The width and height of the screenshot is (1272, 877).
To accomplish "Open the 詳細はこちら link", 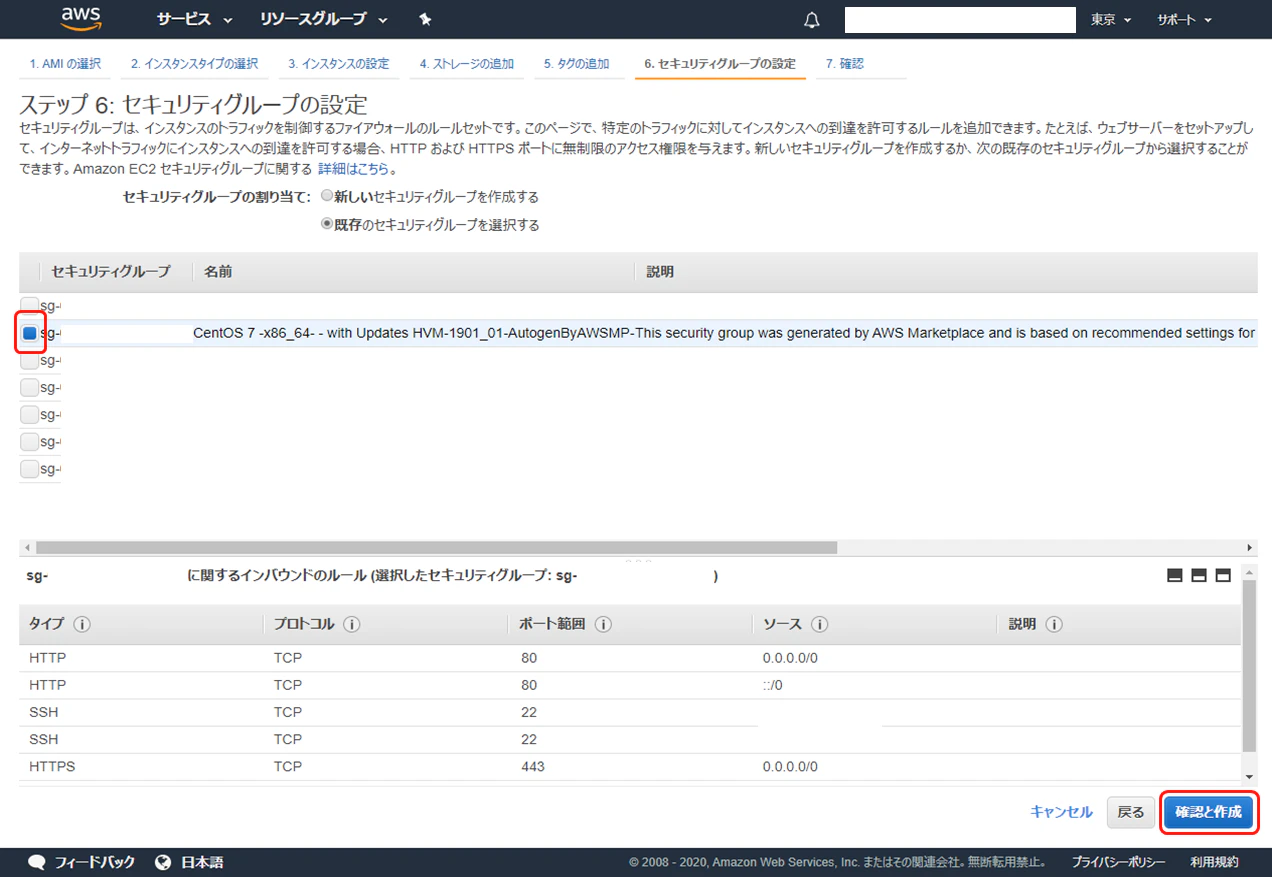I will 354,169.
